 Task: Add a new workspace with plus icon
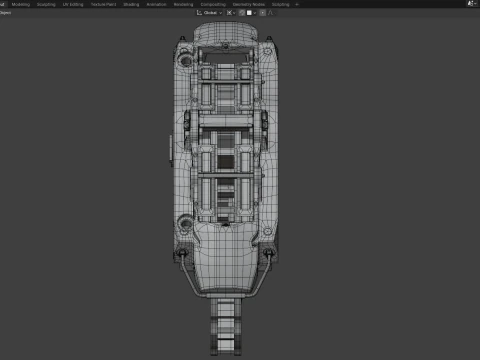tap(297, 4)
